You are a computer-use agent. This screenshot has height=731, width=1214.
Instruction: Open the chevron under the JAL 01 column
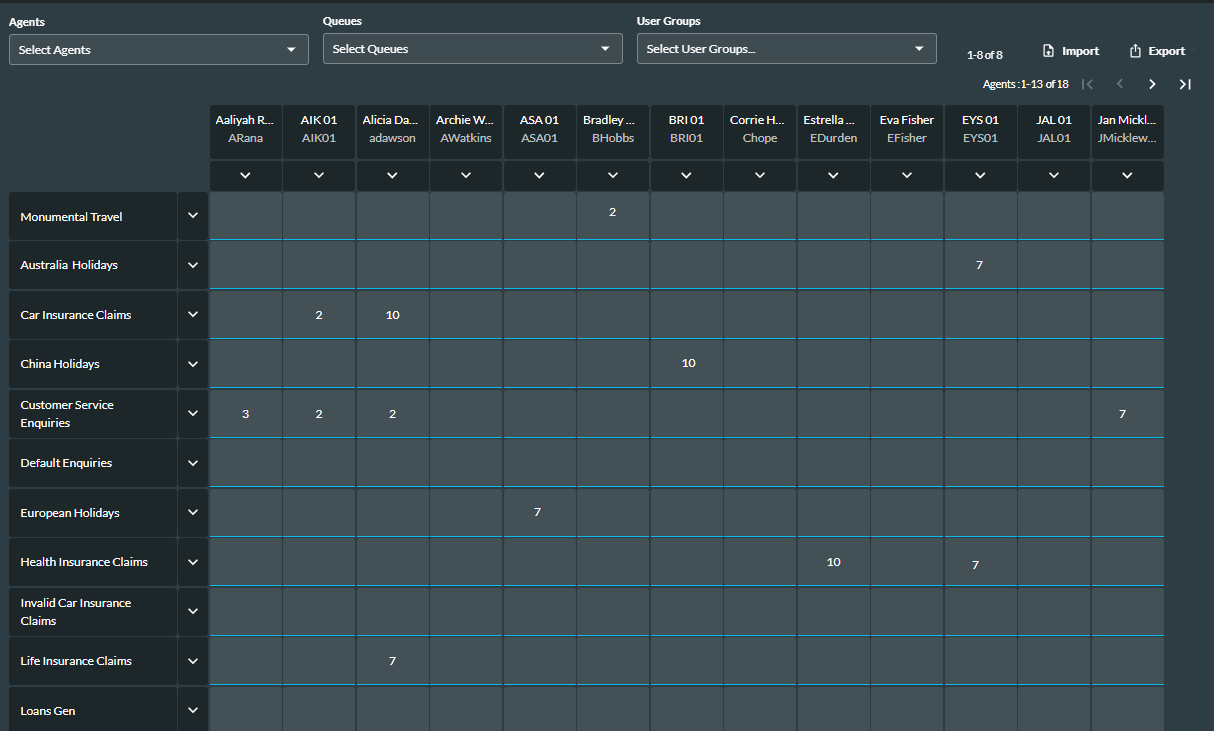click(1053, 175)
